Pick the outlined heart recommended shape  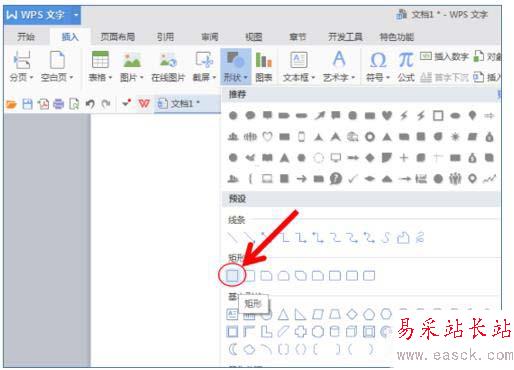tap(267, 136)
